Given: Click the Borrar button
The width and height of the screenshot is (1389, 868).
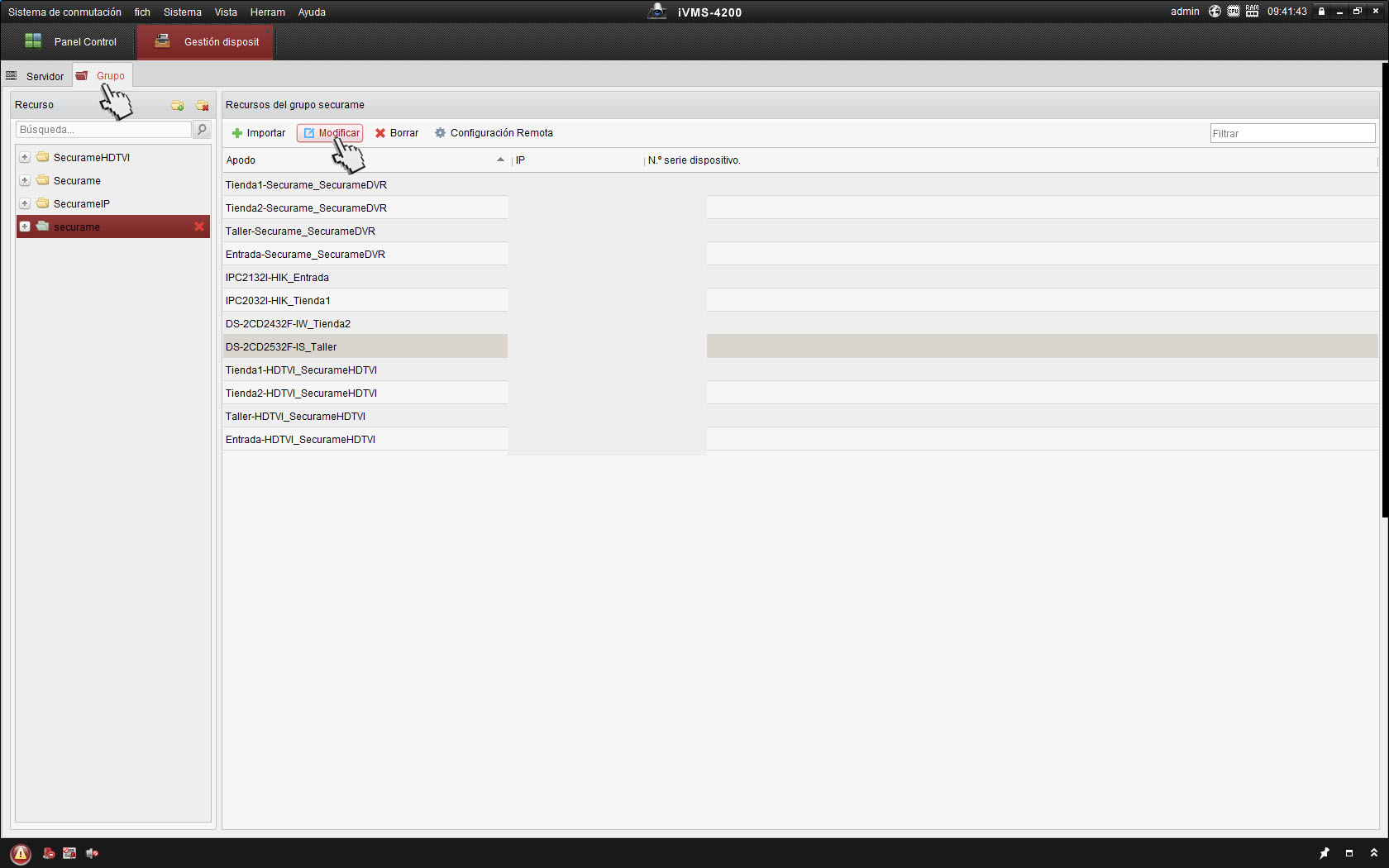Looking at the screenshot, I should [x=397, y=133].
